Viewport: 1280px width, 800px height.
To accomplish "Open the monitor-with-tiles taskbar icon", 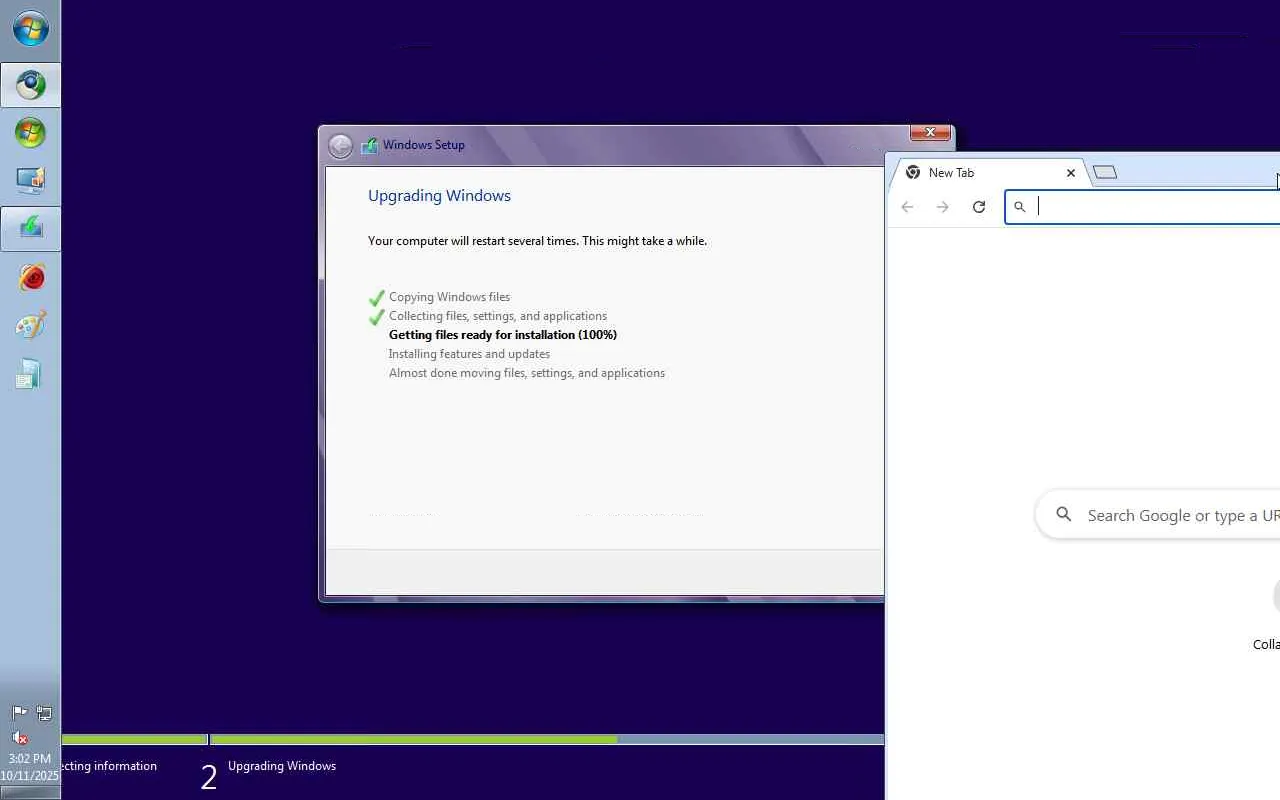I will [x=30, y=181].
